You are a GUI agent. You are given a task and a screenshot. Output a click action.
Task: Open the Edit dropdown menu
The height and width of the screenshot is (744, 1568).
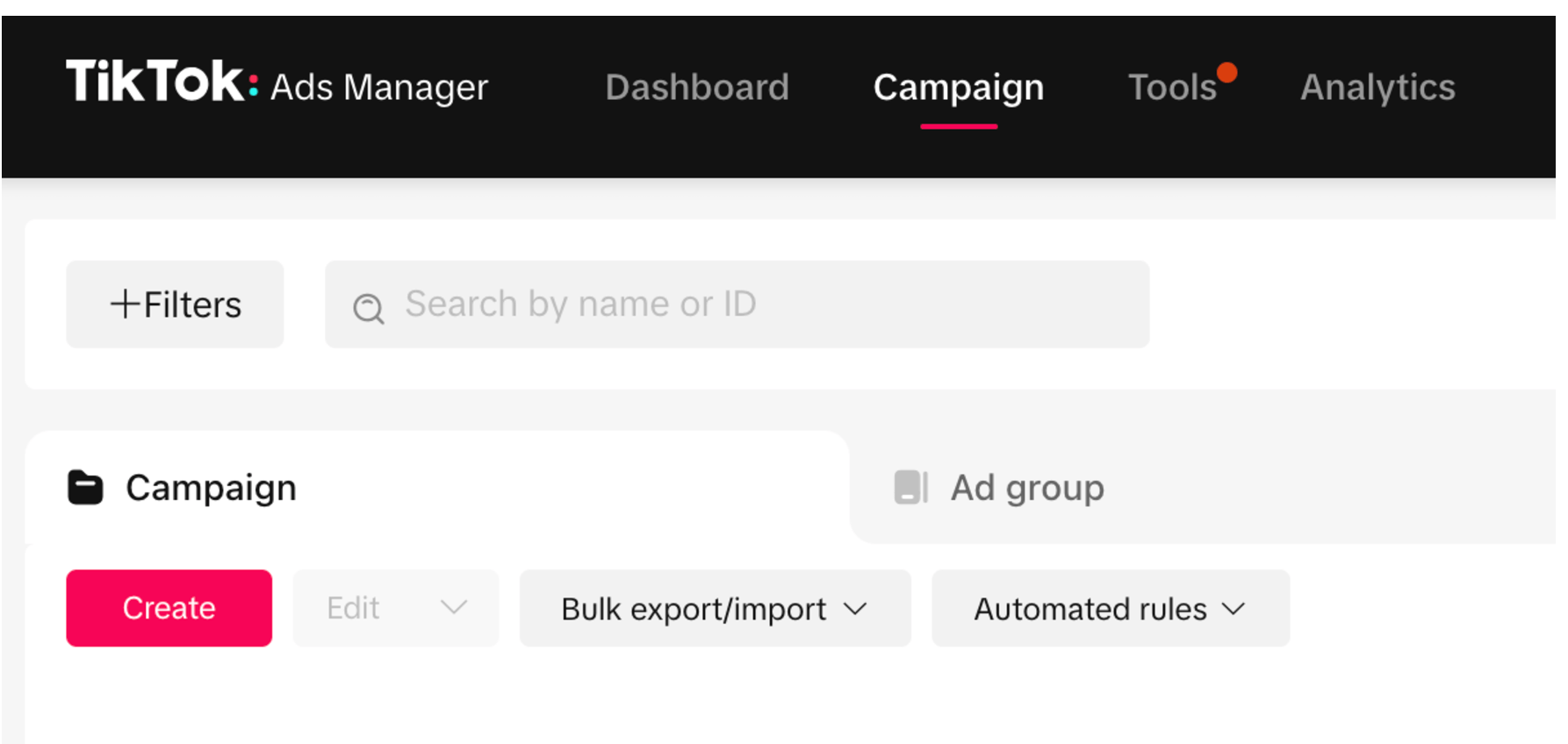pyautogui.click(x=395, y=608)
